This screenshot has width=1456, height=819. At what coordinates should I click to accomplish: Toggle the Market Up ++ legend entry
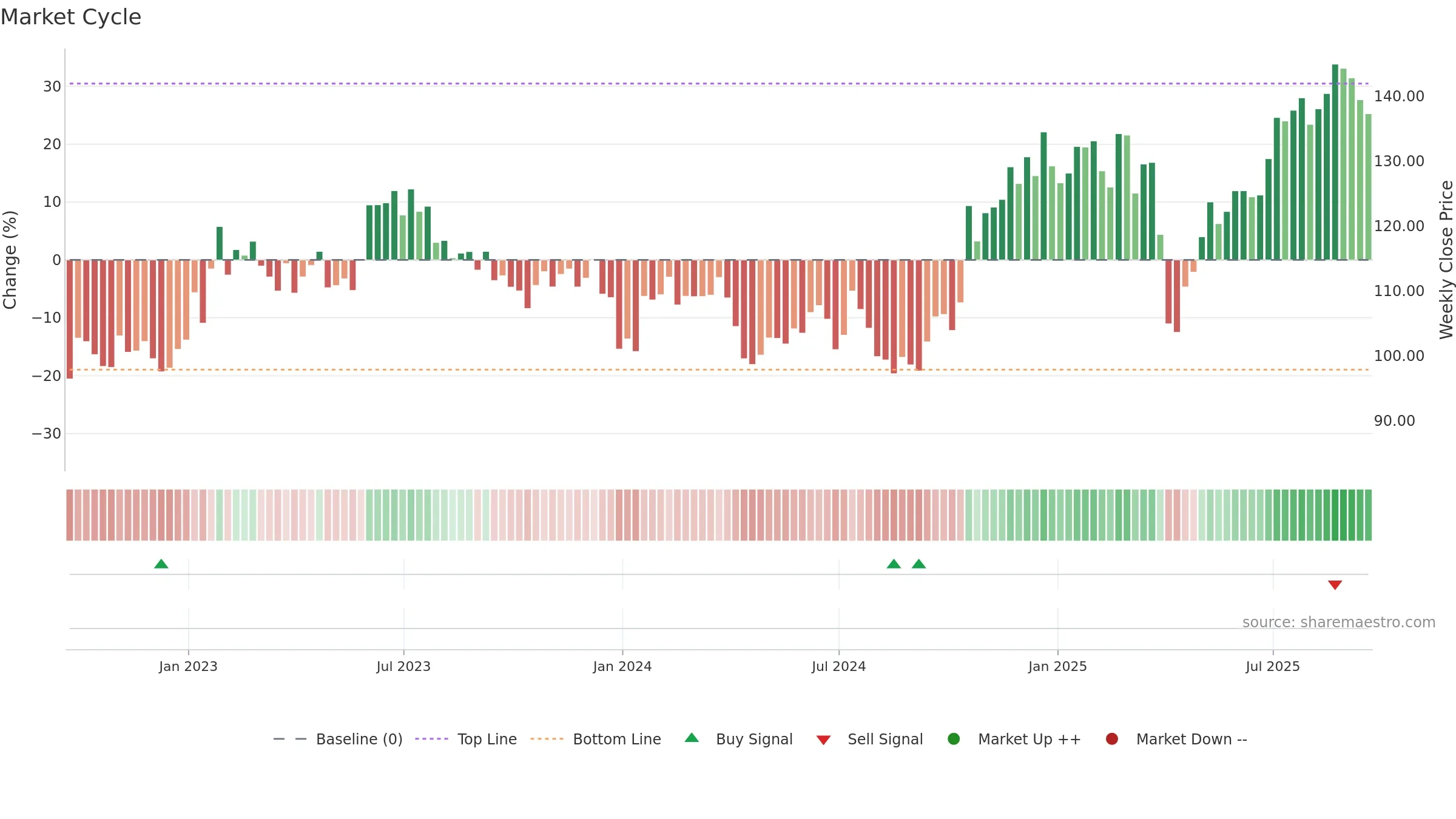(1014, 739)
